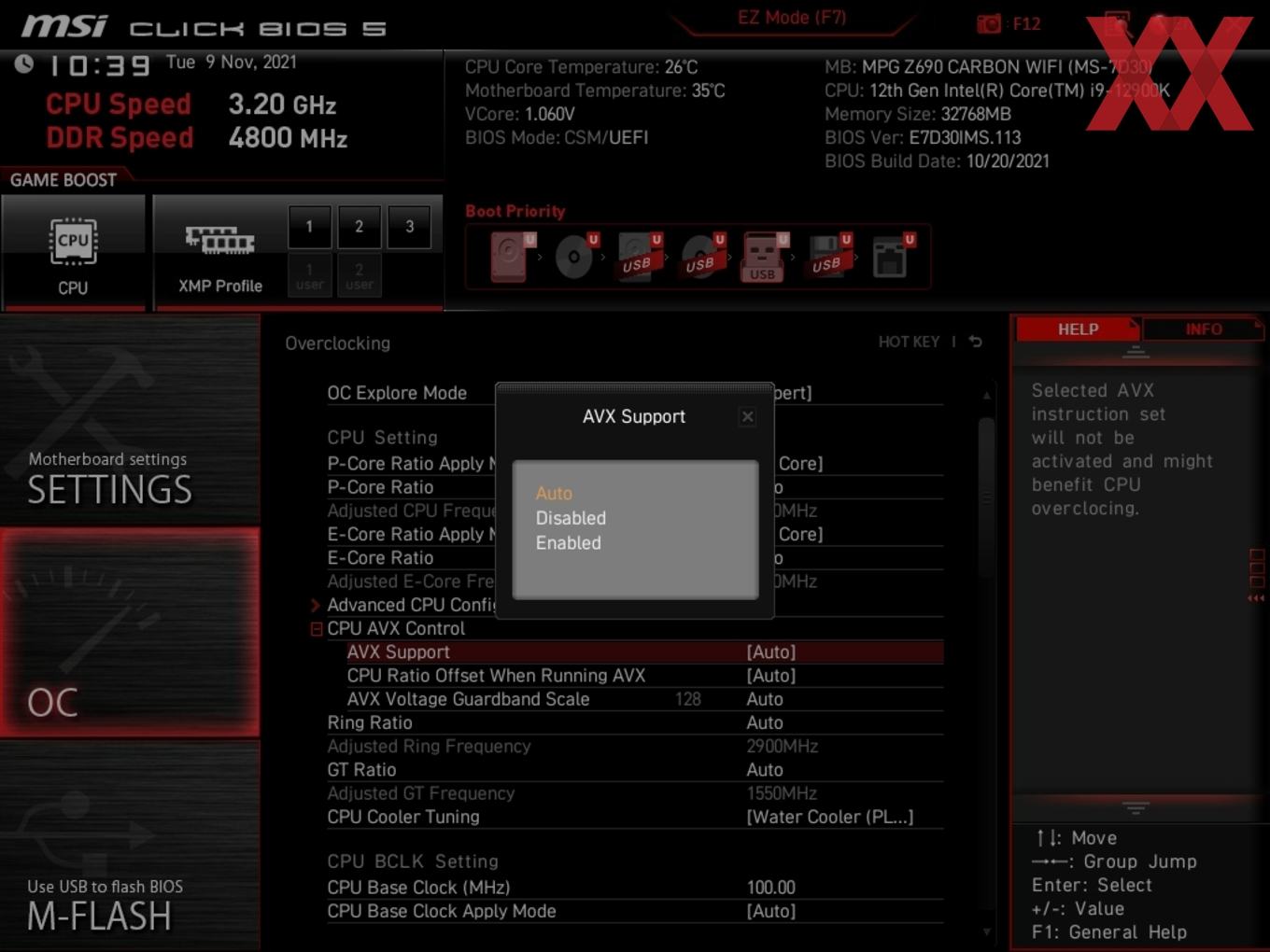1270x952 pixels.
Task: Take a screenshot with the F12 camera icon
Action: pyautogui.click(x=989, y=23)
